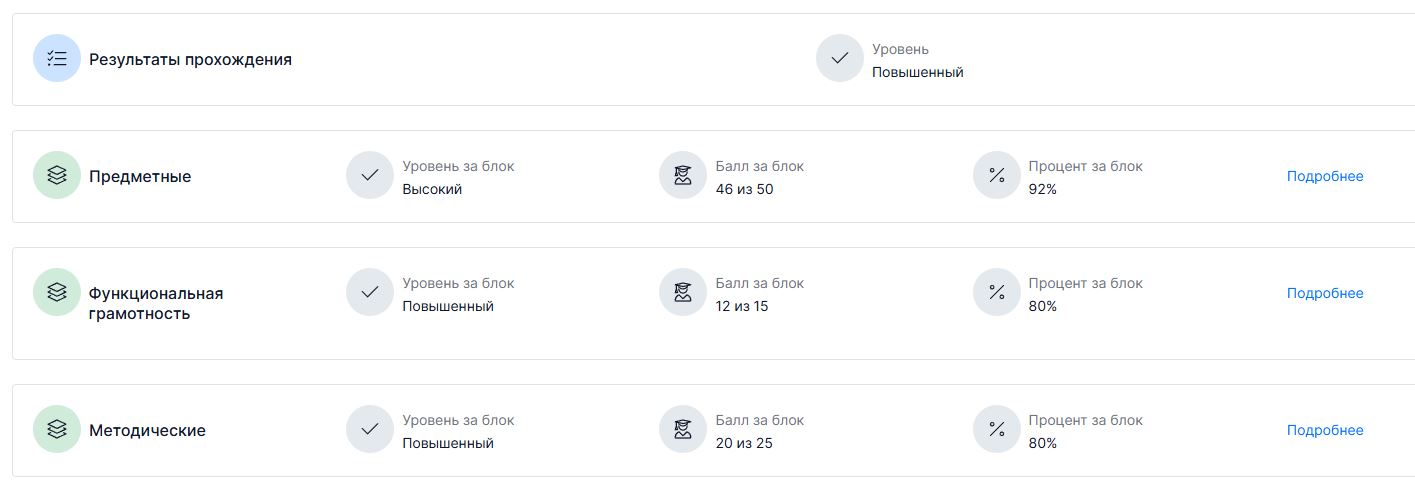The height and width of the screenshot is (490, 1415).
Task: Click the checkmark icon in the Методические row
Action: tap(370, 430)
